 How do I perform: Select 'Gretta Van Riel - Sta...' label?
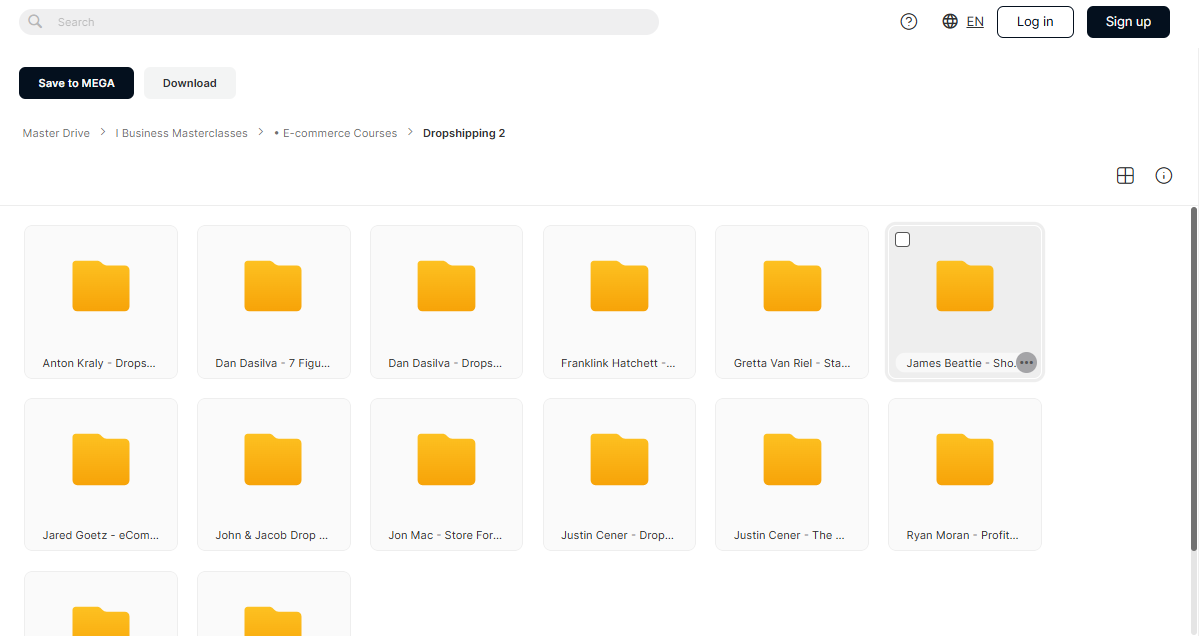[791, 363]
